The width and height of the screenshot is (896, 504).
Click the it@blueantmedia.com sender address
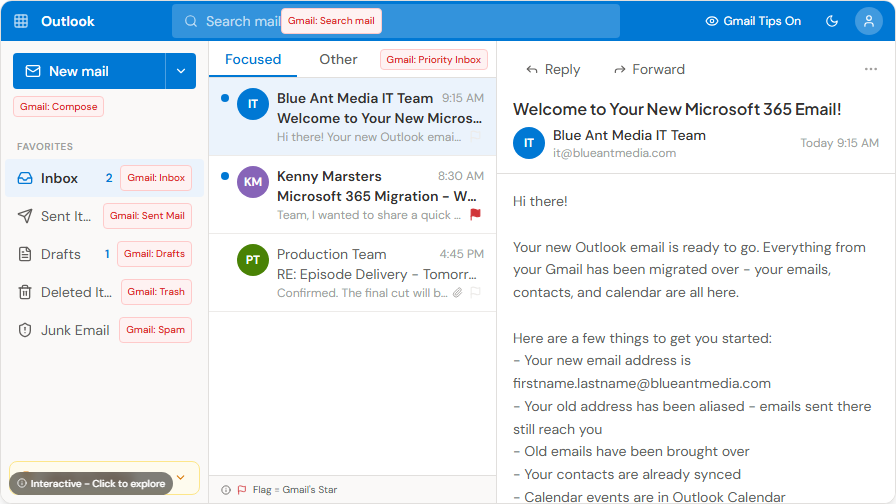point(614,153)
